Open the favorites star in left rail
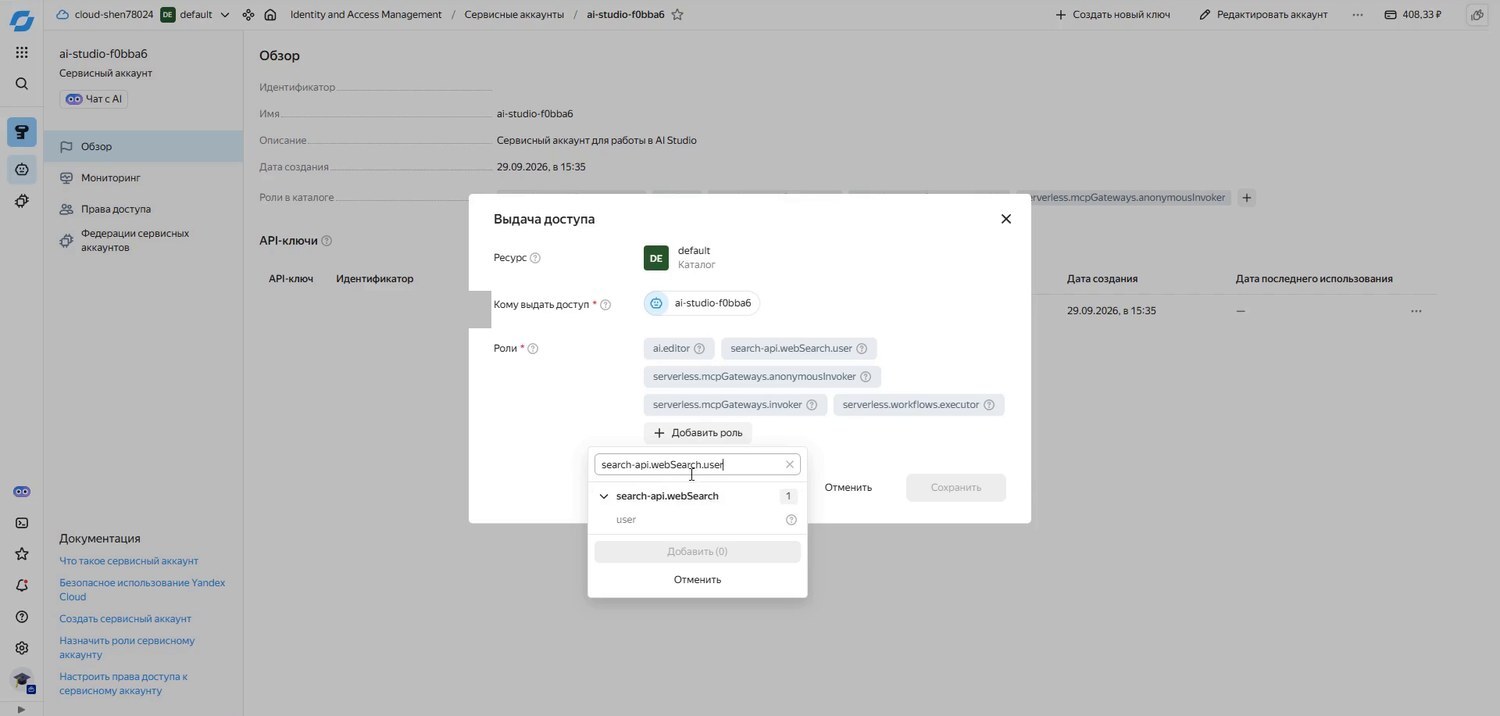1500x716 pixels. [x=22, y=554]
